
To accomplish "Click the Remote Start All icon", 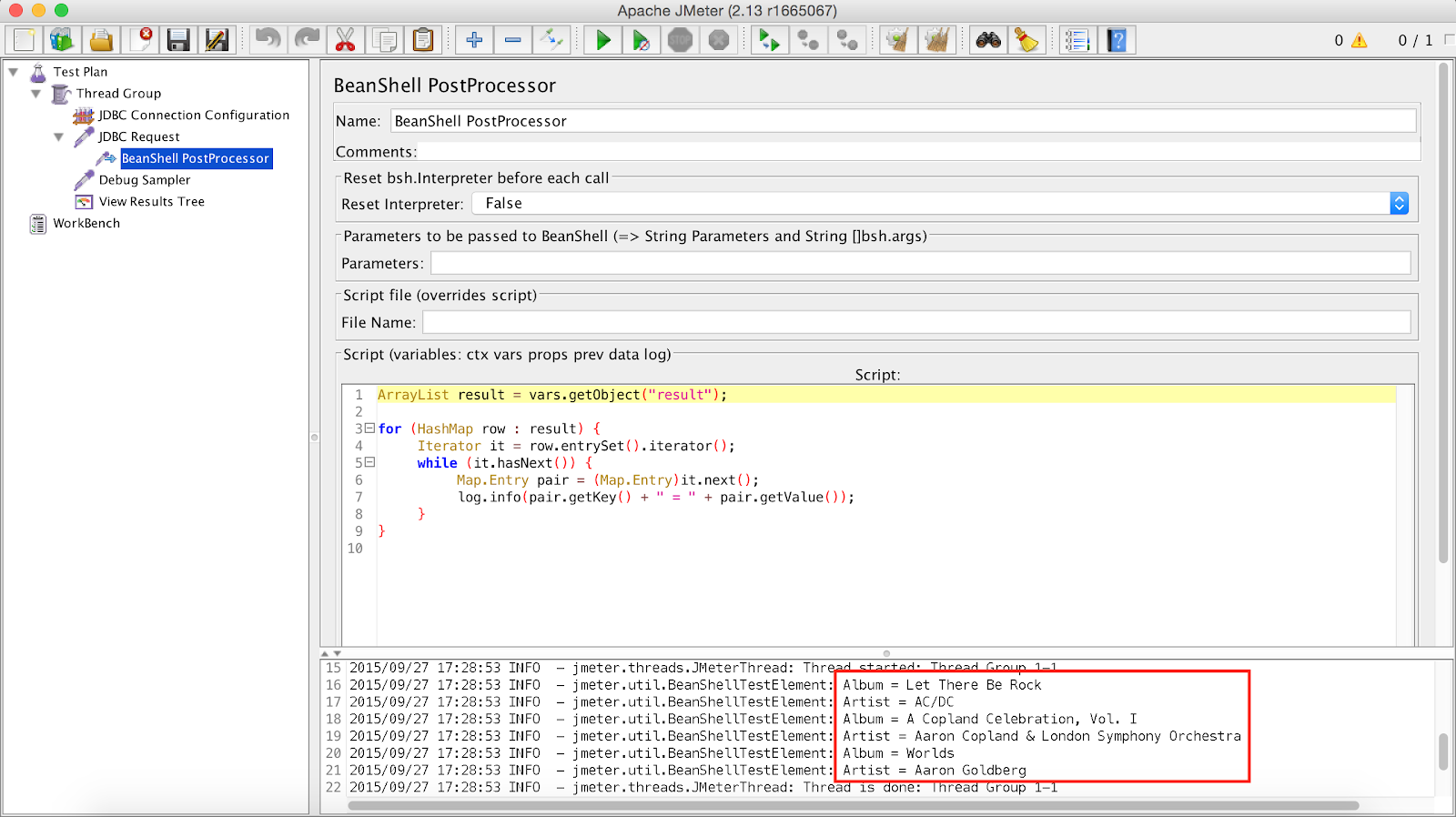I will [769, 40].
